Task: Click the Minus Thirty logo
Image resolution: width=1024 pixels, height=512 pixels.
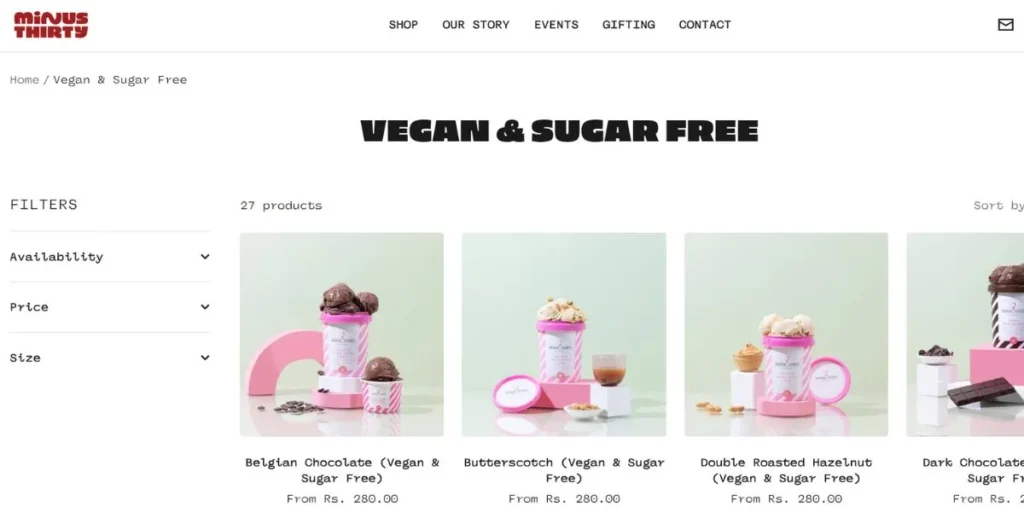Action: coord(51,25)
